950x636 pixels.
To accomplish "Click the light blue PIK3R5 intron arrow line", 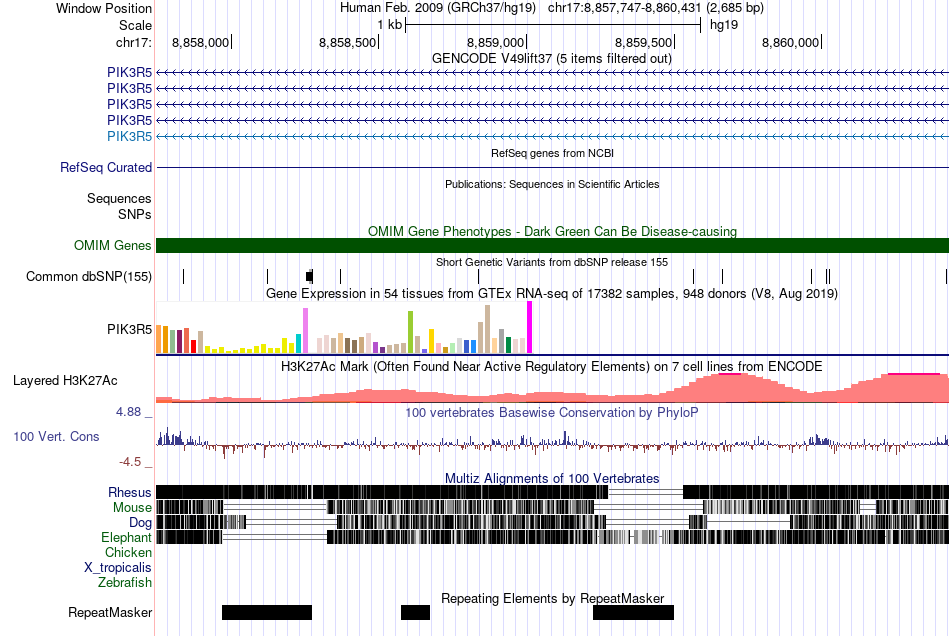I will pos(553,136).
